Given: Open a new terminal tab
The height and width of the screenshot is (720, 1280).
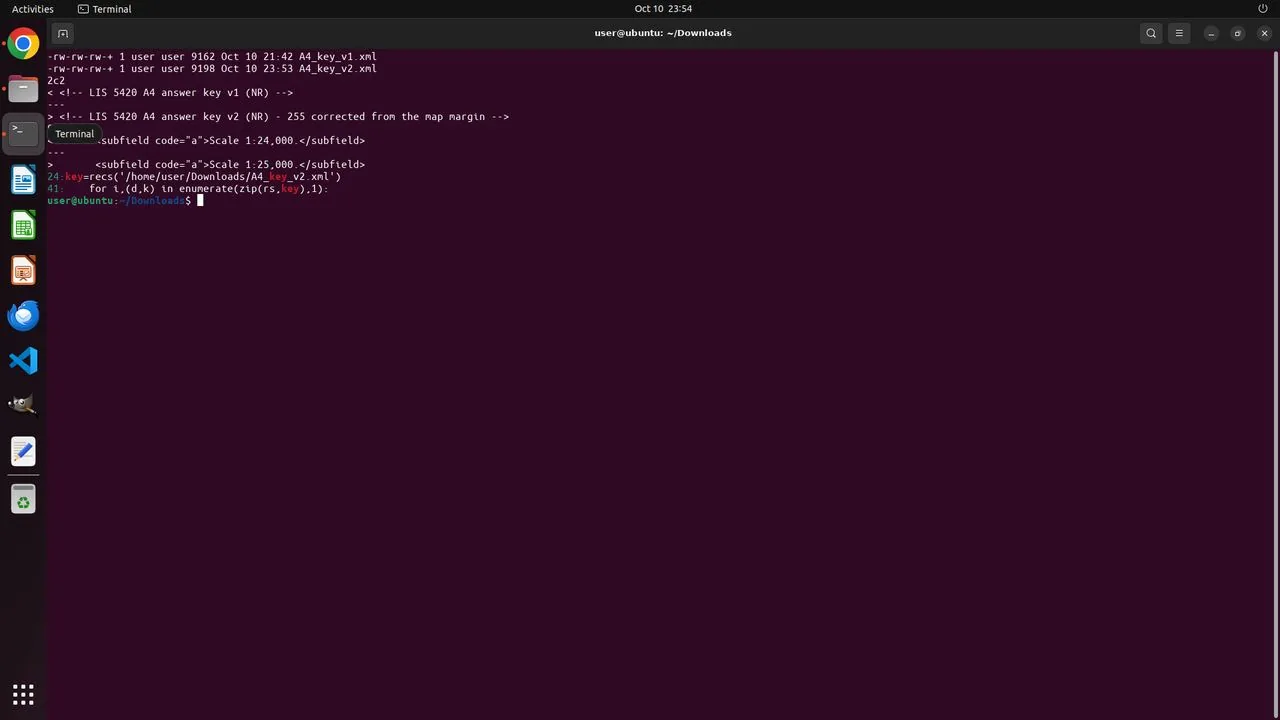Looking at the screenshot, I should [62, 33].
